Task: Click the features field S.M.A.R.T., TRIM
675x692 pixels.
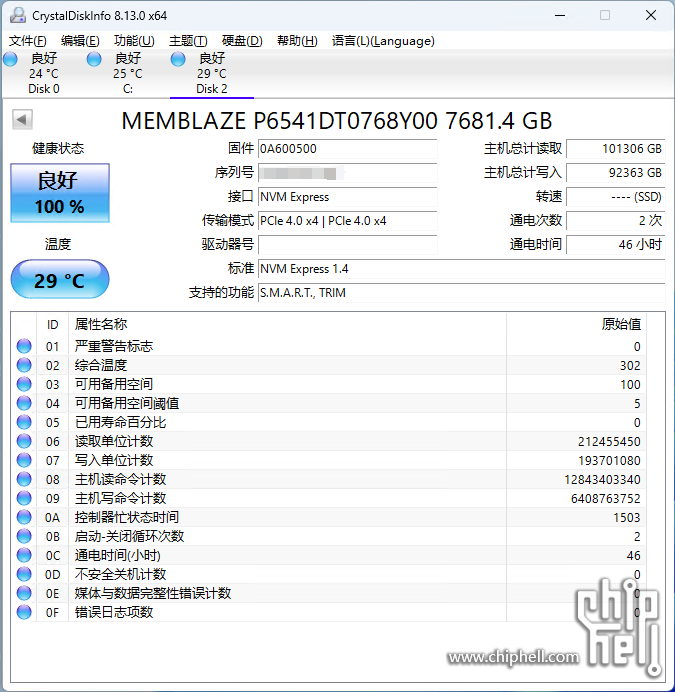Action: point(461,293)
